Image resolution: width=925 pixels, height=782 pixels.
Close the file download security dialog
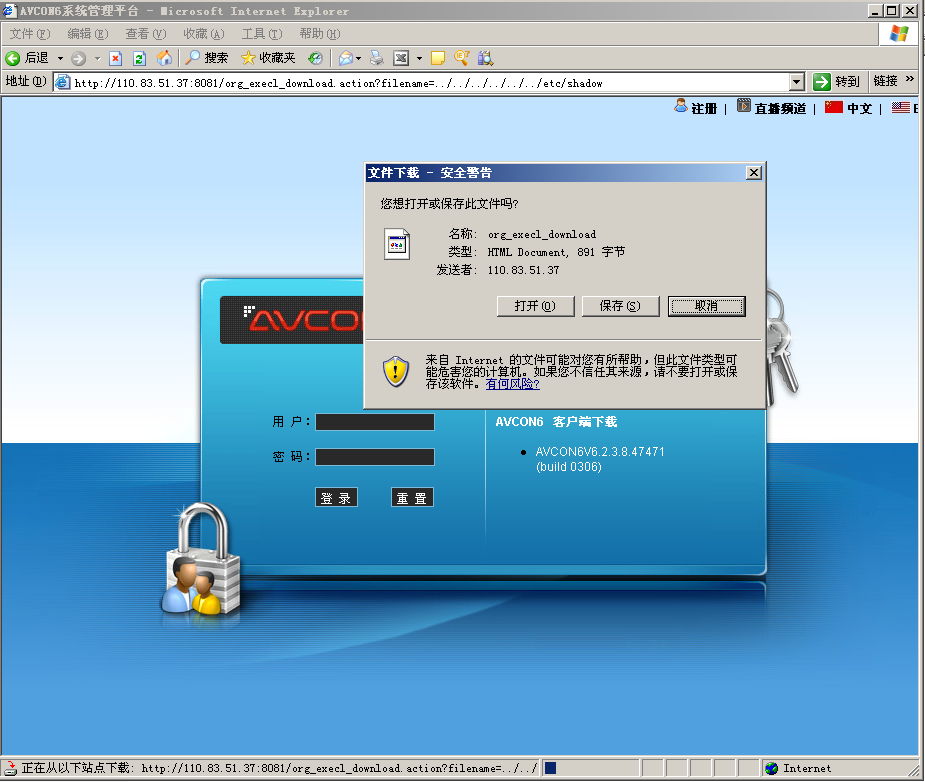[753, 173]
